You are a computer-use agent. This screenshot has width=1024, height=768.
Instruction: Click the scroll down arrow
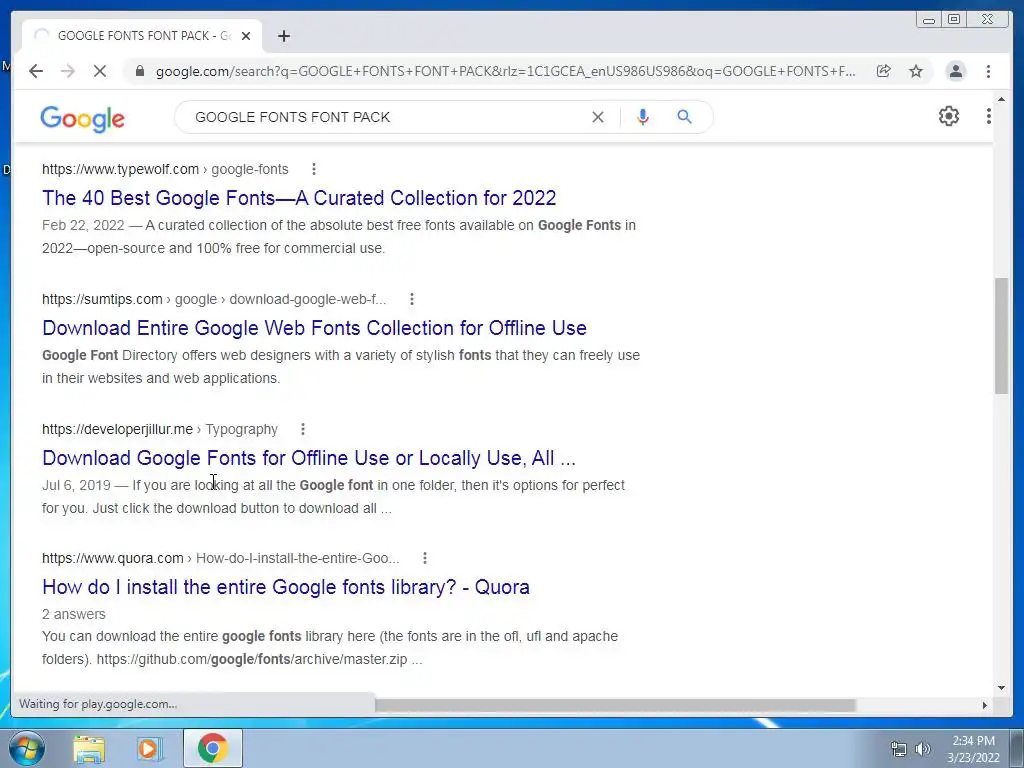click(x=1001, y=687)
